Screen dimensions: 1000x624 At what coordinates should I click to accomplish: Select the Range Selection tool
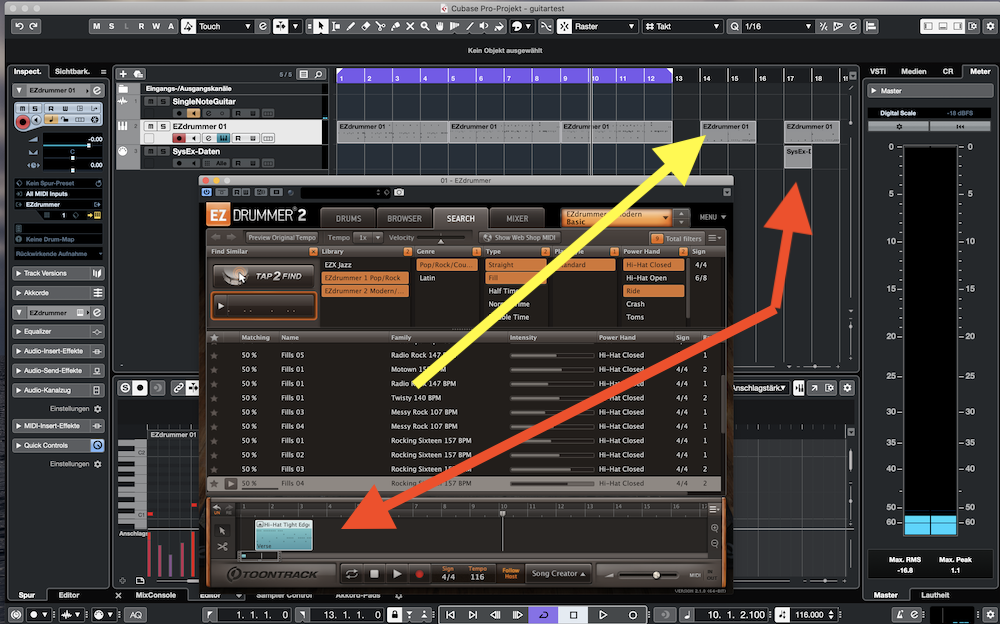pos(335,26)
